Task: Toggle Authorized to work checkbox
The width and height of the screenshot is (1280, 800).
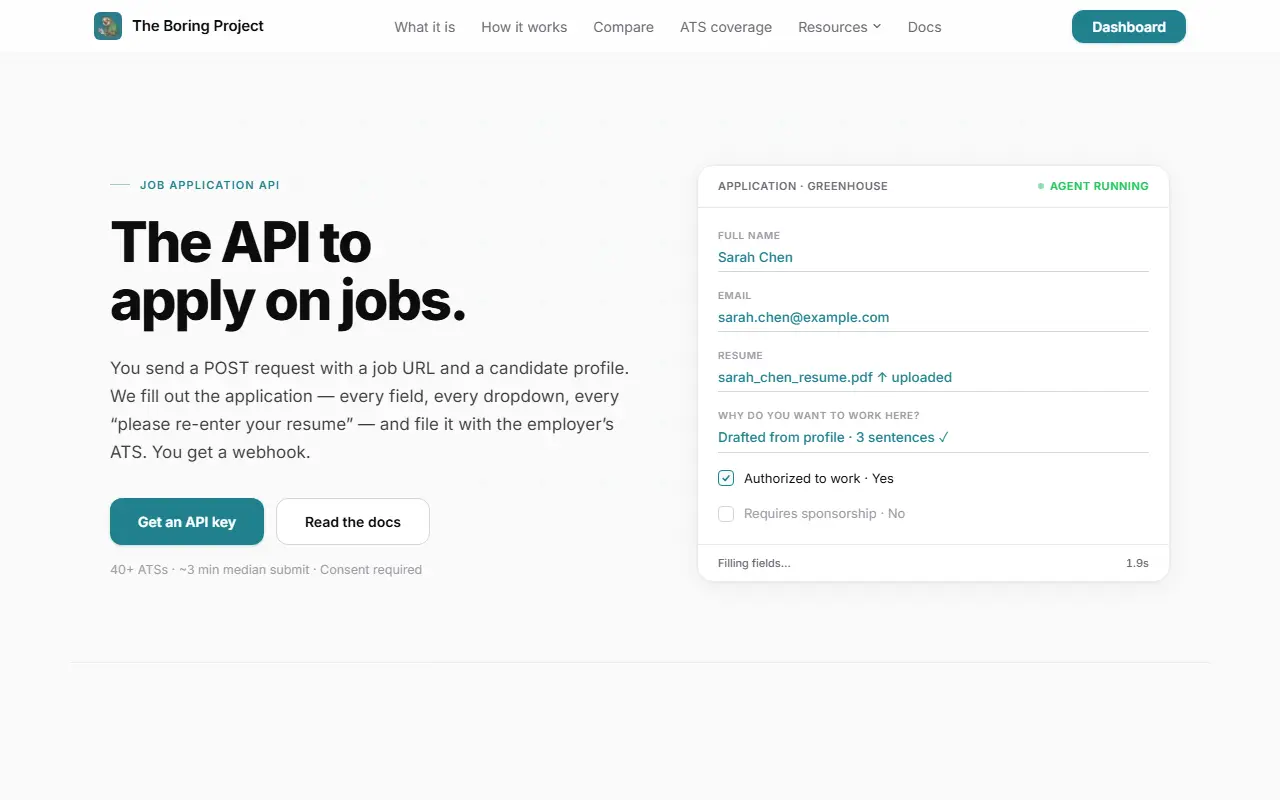Action: coord(726,478)
